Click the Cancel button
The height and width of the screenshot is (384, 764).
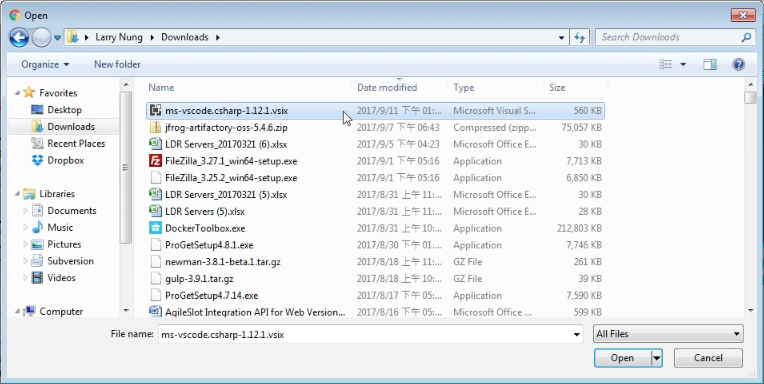point(708,358)
